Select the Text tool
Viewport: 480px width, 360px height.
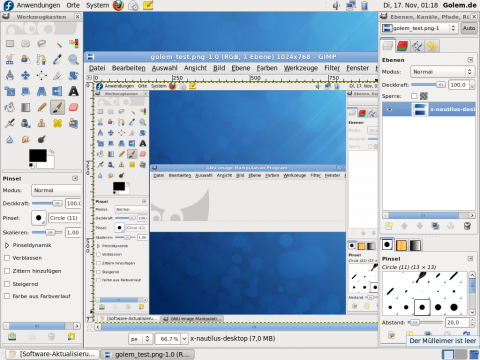74,91
